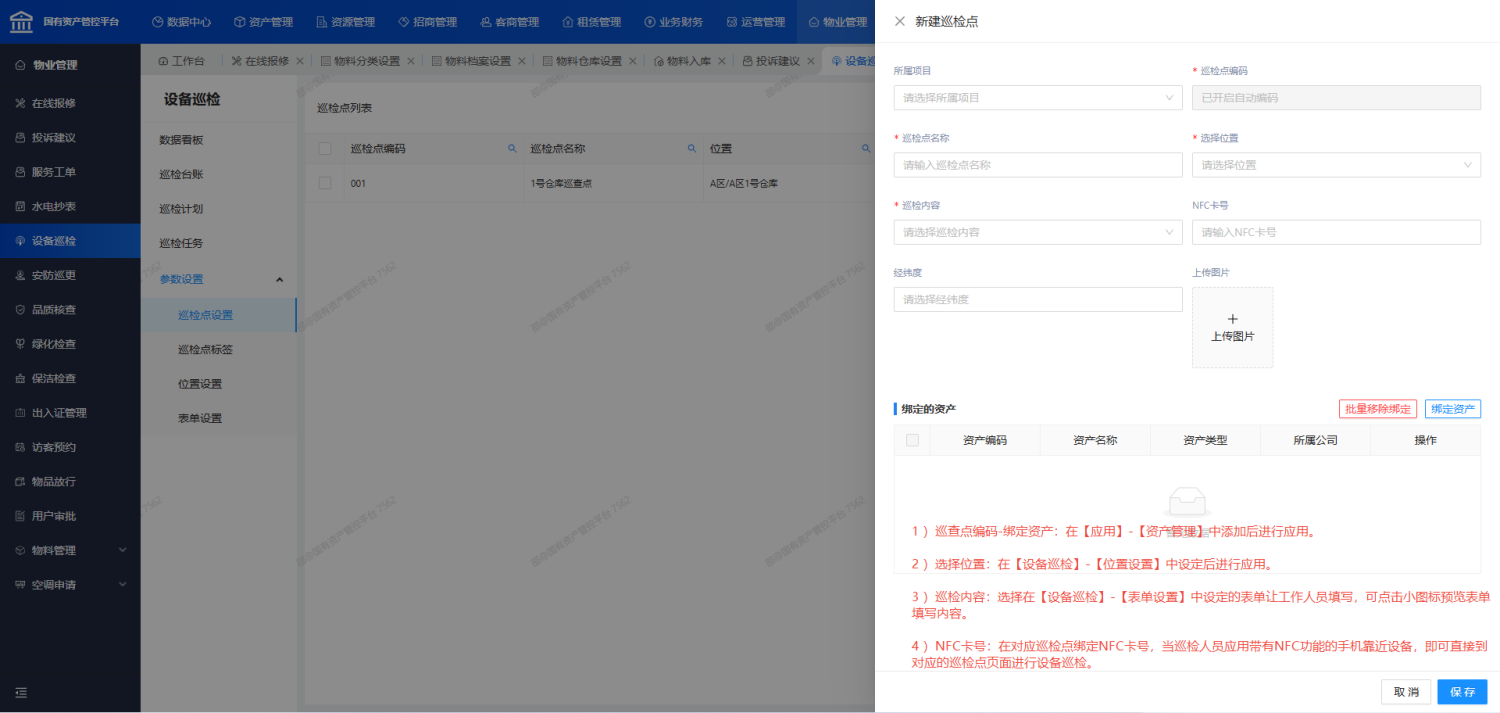Image resolution: width=1500 pixels, height=713 pixels.
Task: Expand 空调申请 sidebar group
Action: [x=70, y=585]
